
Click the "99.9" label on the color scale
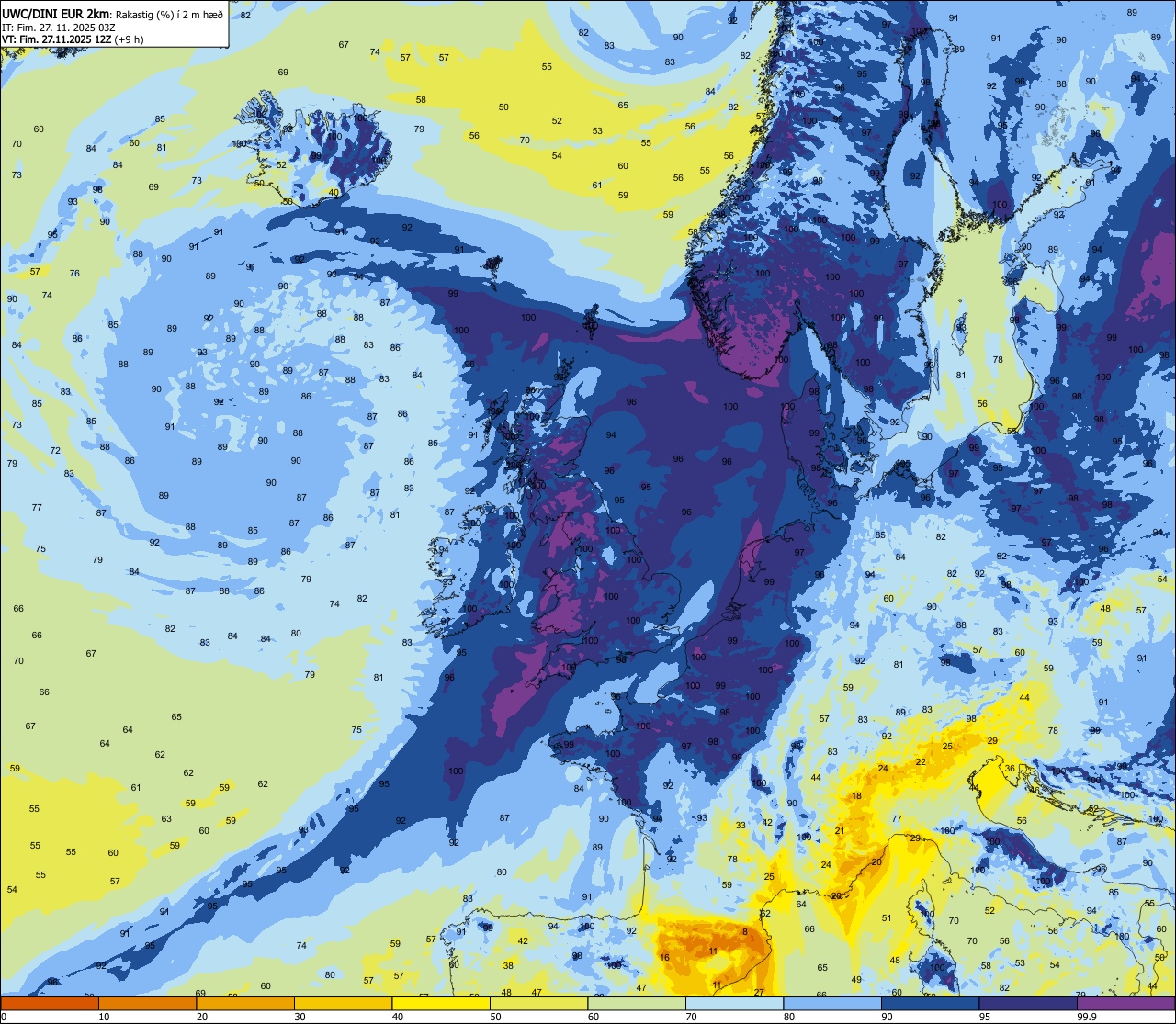(x=1087, y=1017)
